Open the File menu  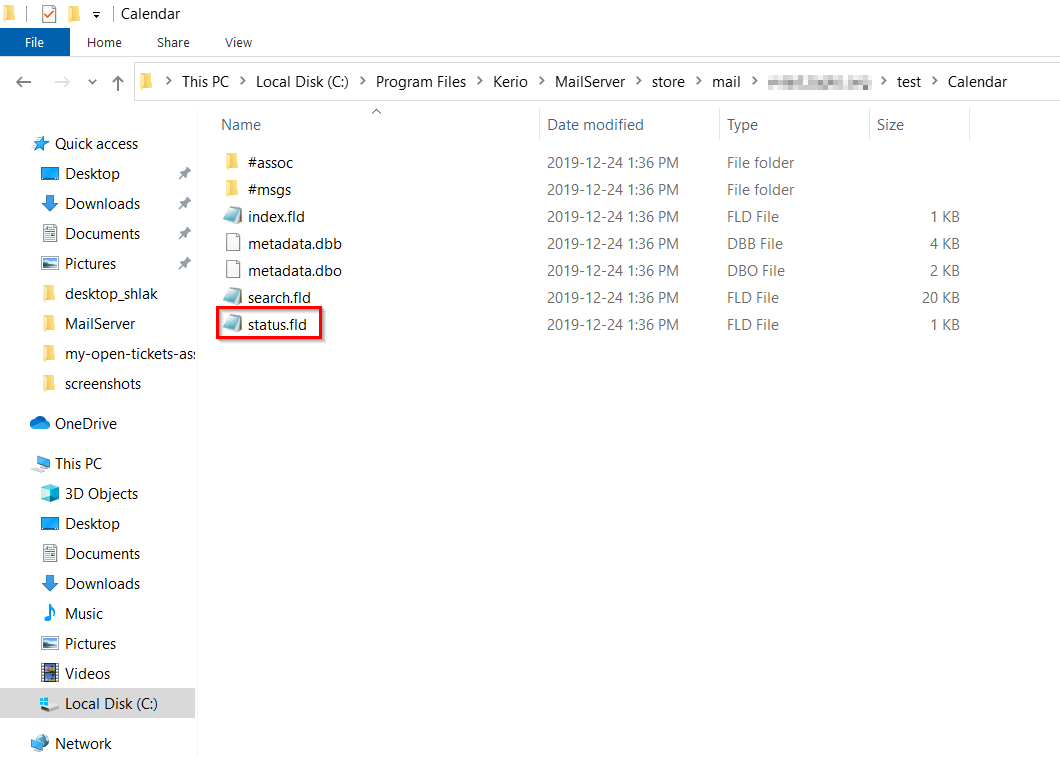click(34, 42)
